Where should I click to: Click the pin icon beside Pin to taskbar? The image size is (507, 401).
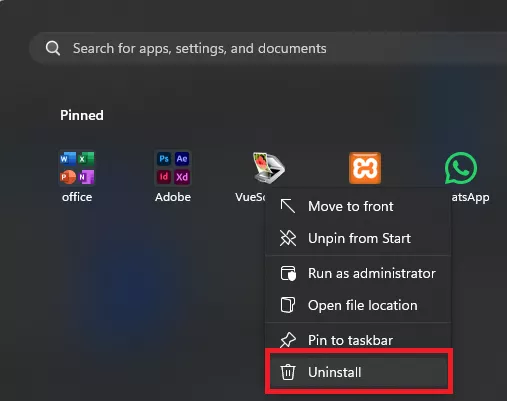(288, 340)
